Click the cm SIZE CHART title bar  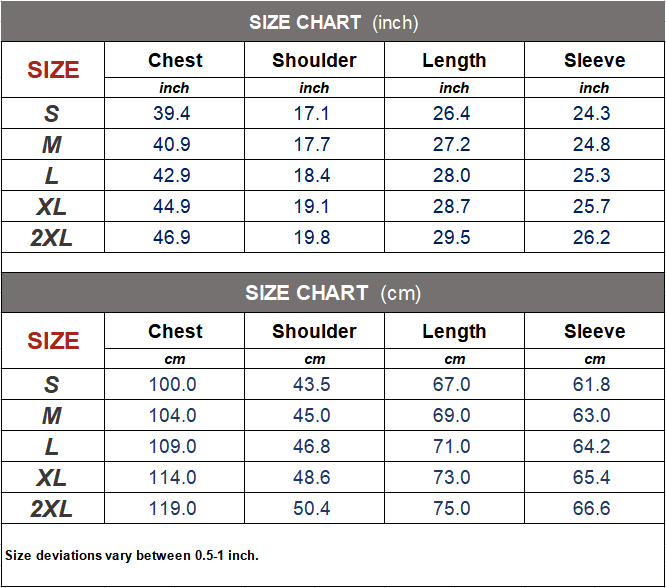[x=333, y=293]
